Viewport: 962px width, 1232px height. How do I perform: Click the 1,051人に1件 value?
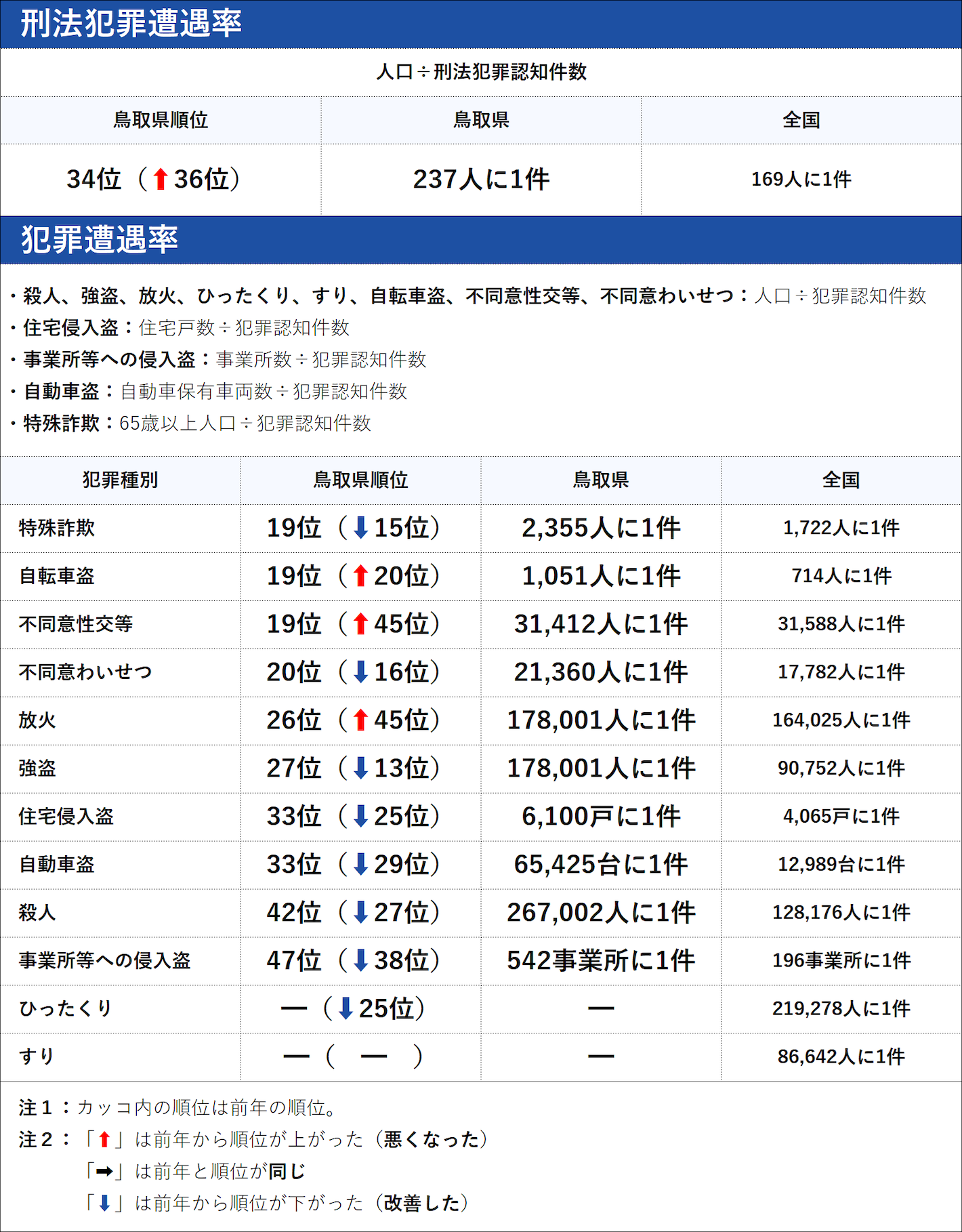click(x=601, y=576)
